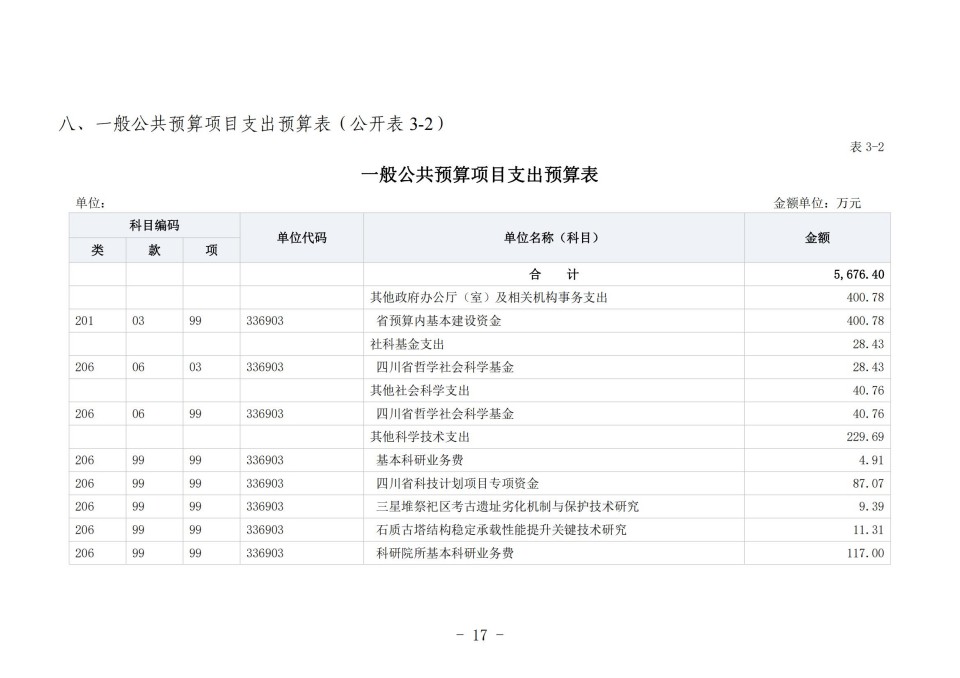This screenshot has width=960, height=678.
Task: Click 四川省哲学社会科学基金 in the 28.43 row
Action: [x=444, y=367]
